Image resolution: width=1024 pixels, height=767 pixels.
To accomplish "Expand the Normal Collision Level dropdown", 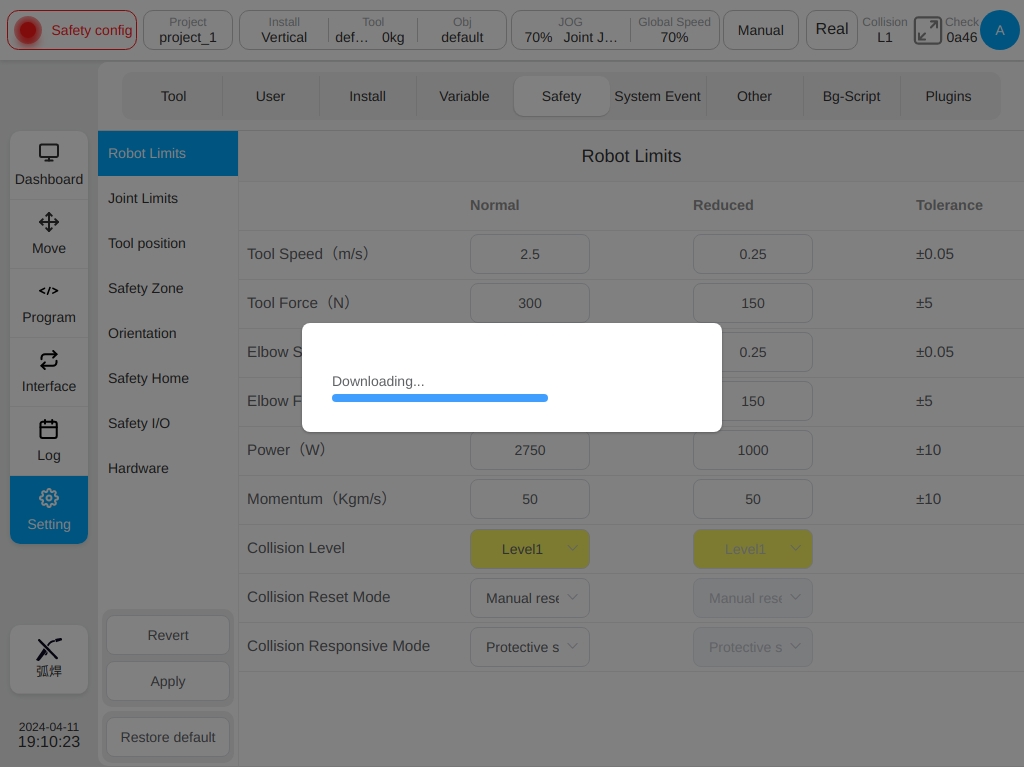I will click(x=530, y=549).
